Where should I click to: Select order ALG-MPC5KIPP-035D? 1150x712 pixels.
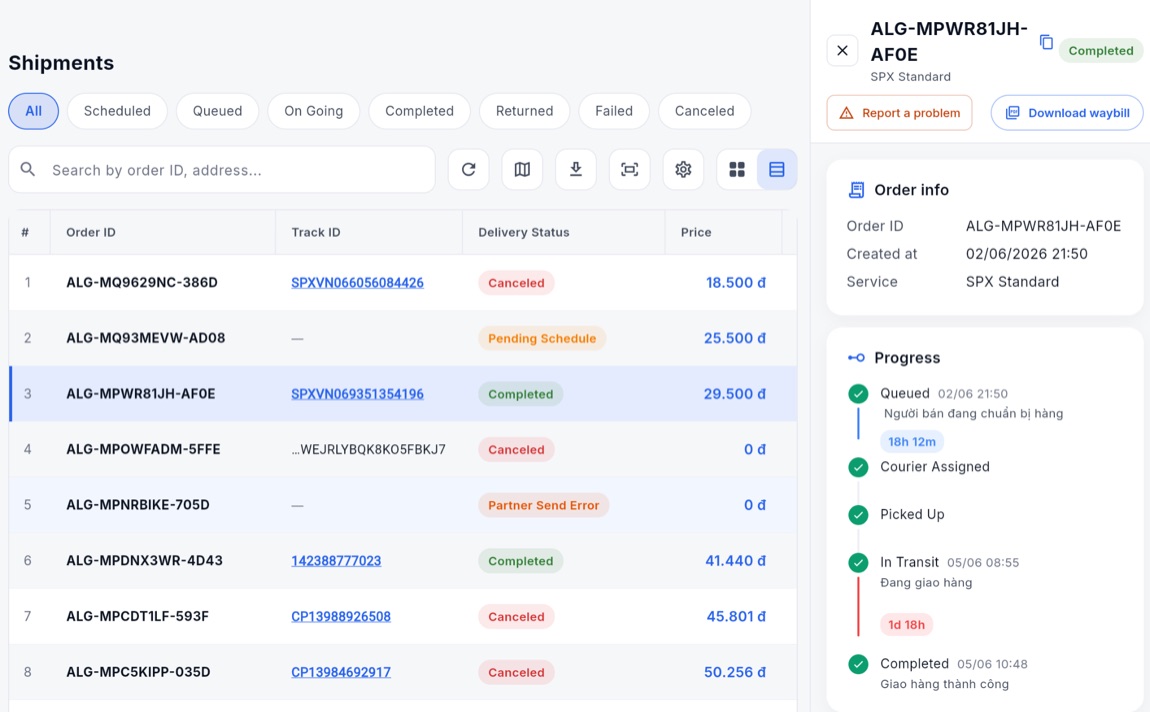click(138, 672)
